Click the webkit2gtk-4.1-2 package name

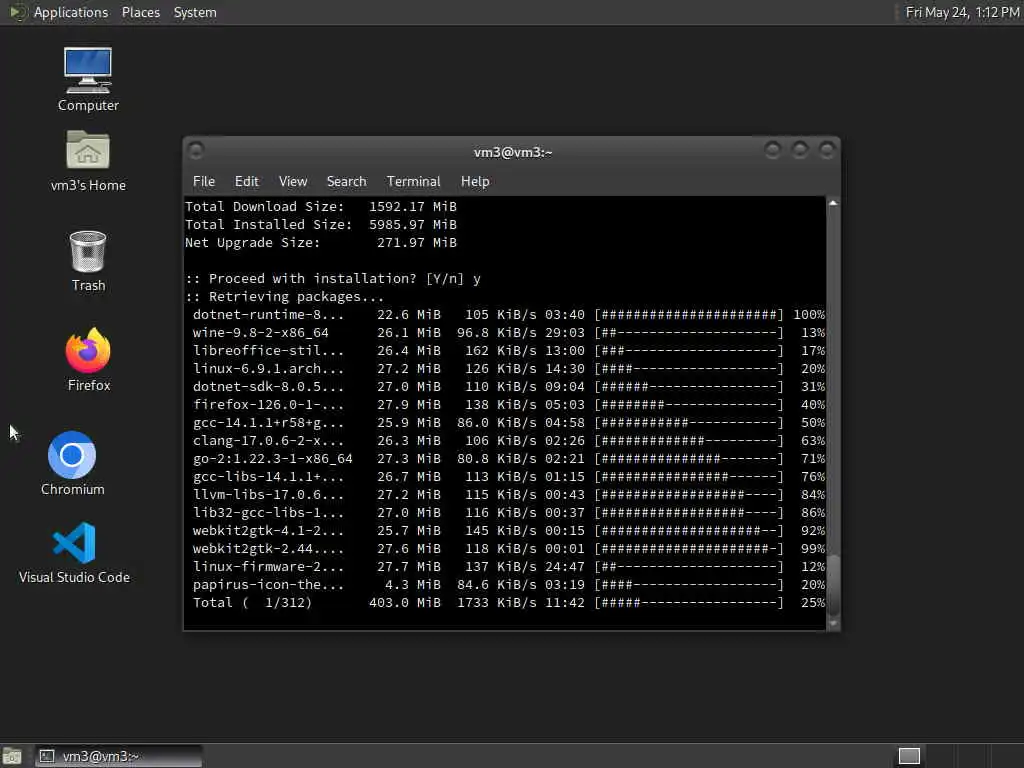click(x=268, y=531)
